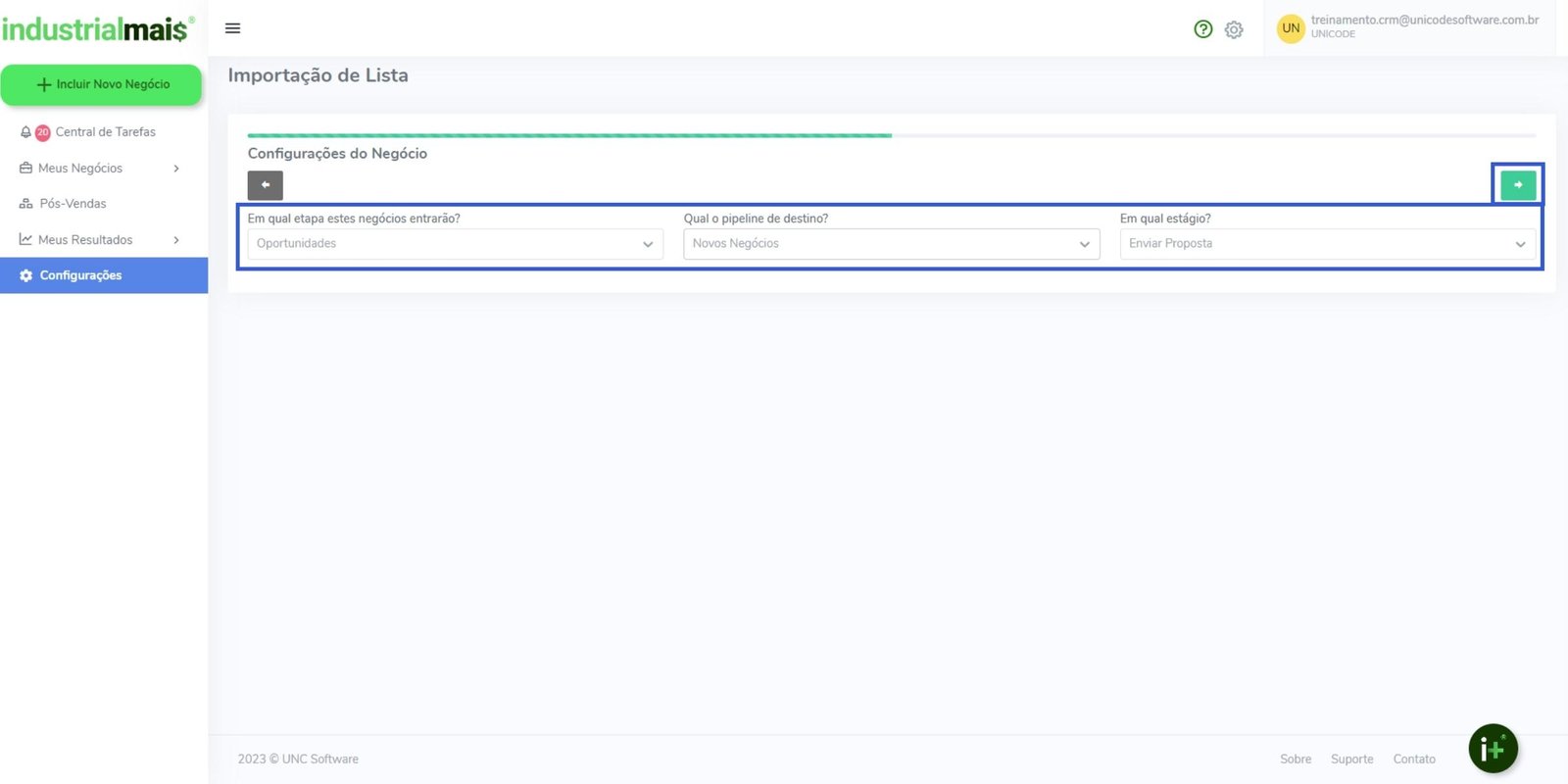Screen dimensions: 1568x784
Task: Open the help question mark icon
Action: (1202, 29)
